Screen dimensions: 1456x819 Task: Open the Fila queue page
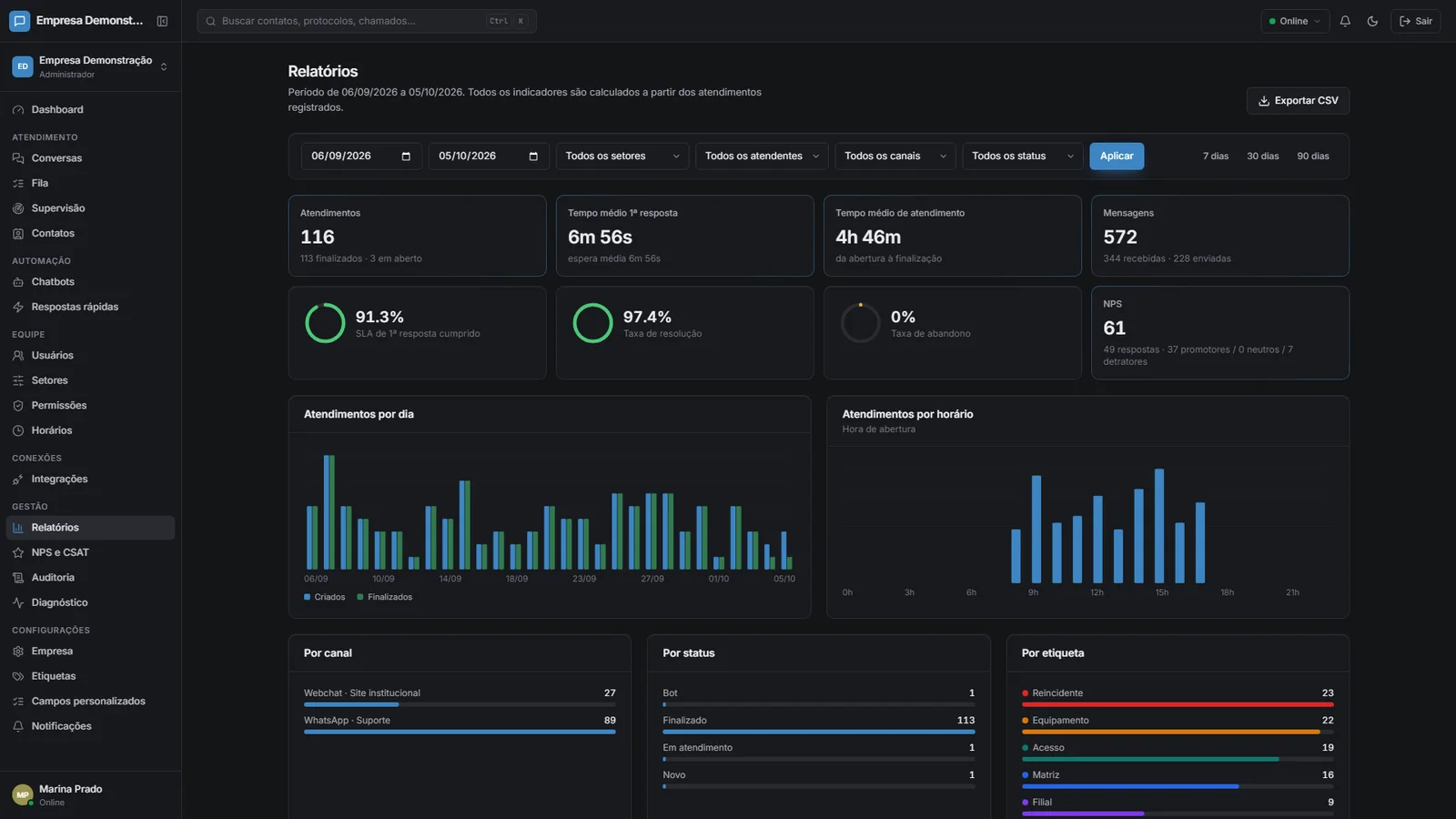90,183
